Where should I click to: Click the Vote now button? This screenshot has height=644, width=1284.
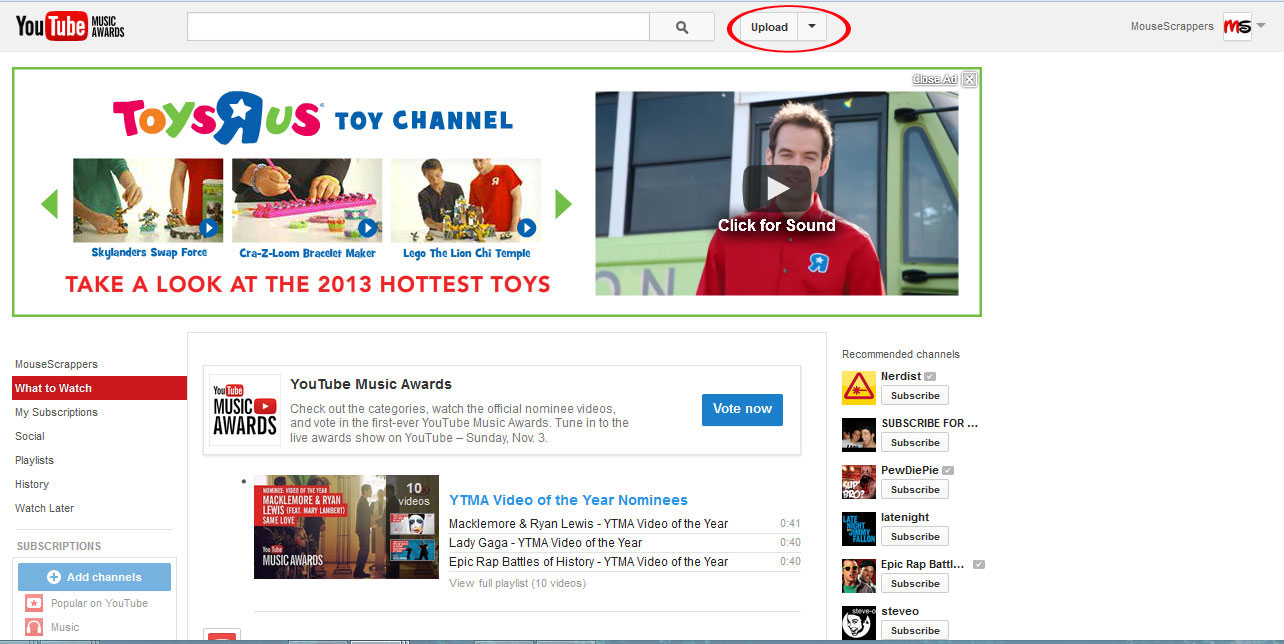pyautogui.click(x=742, y=409)
